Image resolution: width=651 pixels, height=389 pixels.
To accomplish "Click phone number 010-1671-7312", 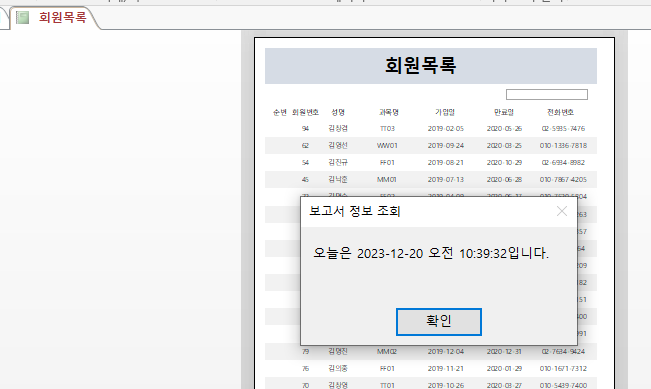I will click(x=563, y=369).
